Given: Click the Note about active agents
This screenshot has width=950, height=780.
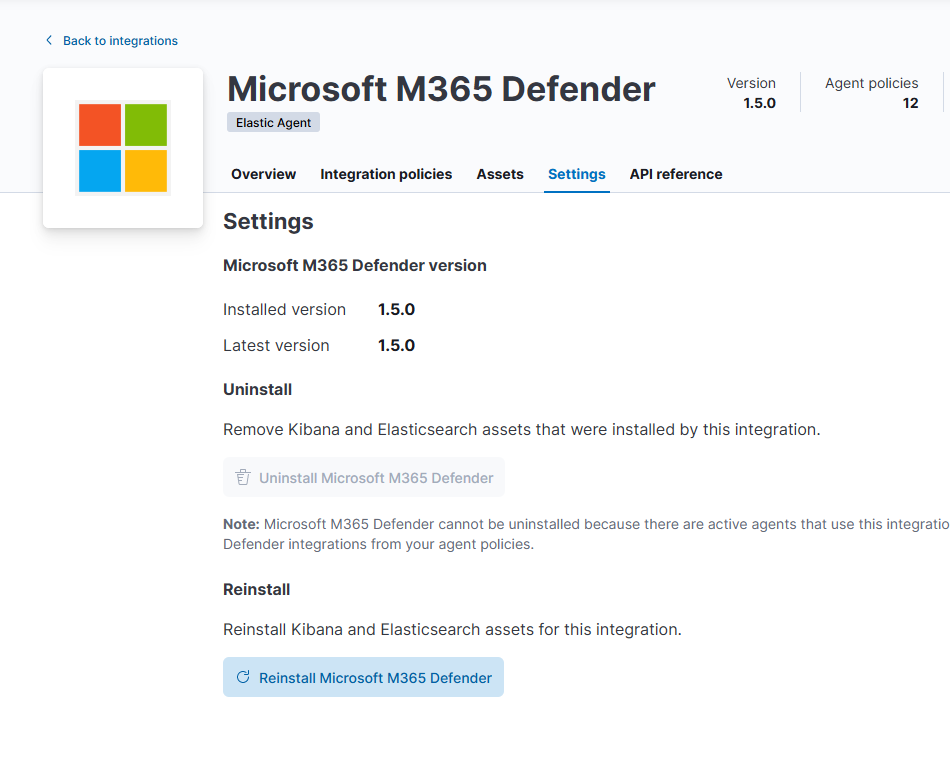Looking at the screenshot, I should point(586,534).
